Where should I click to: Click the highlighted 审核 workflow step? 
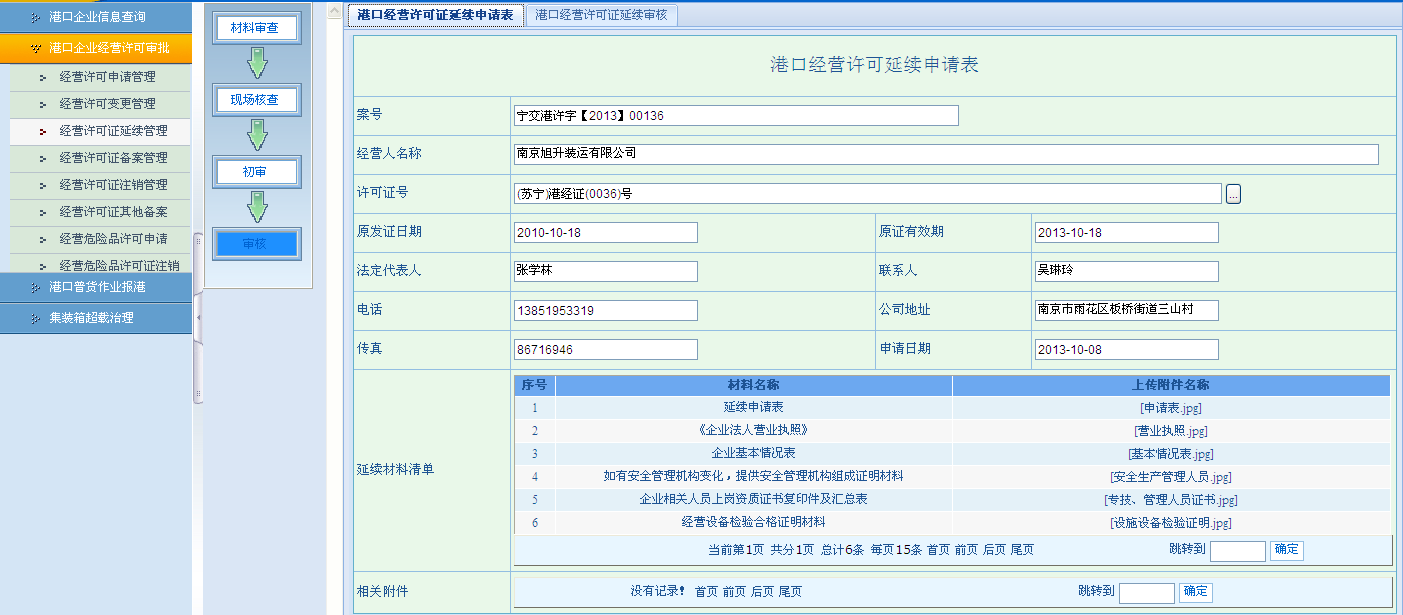point(256,243)
